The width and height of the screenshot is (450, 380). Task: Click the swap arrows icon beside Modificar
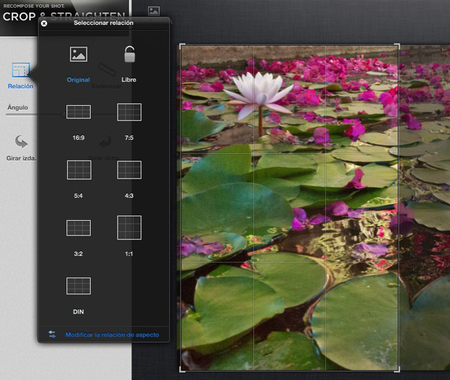click(x=52, y=334)
